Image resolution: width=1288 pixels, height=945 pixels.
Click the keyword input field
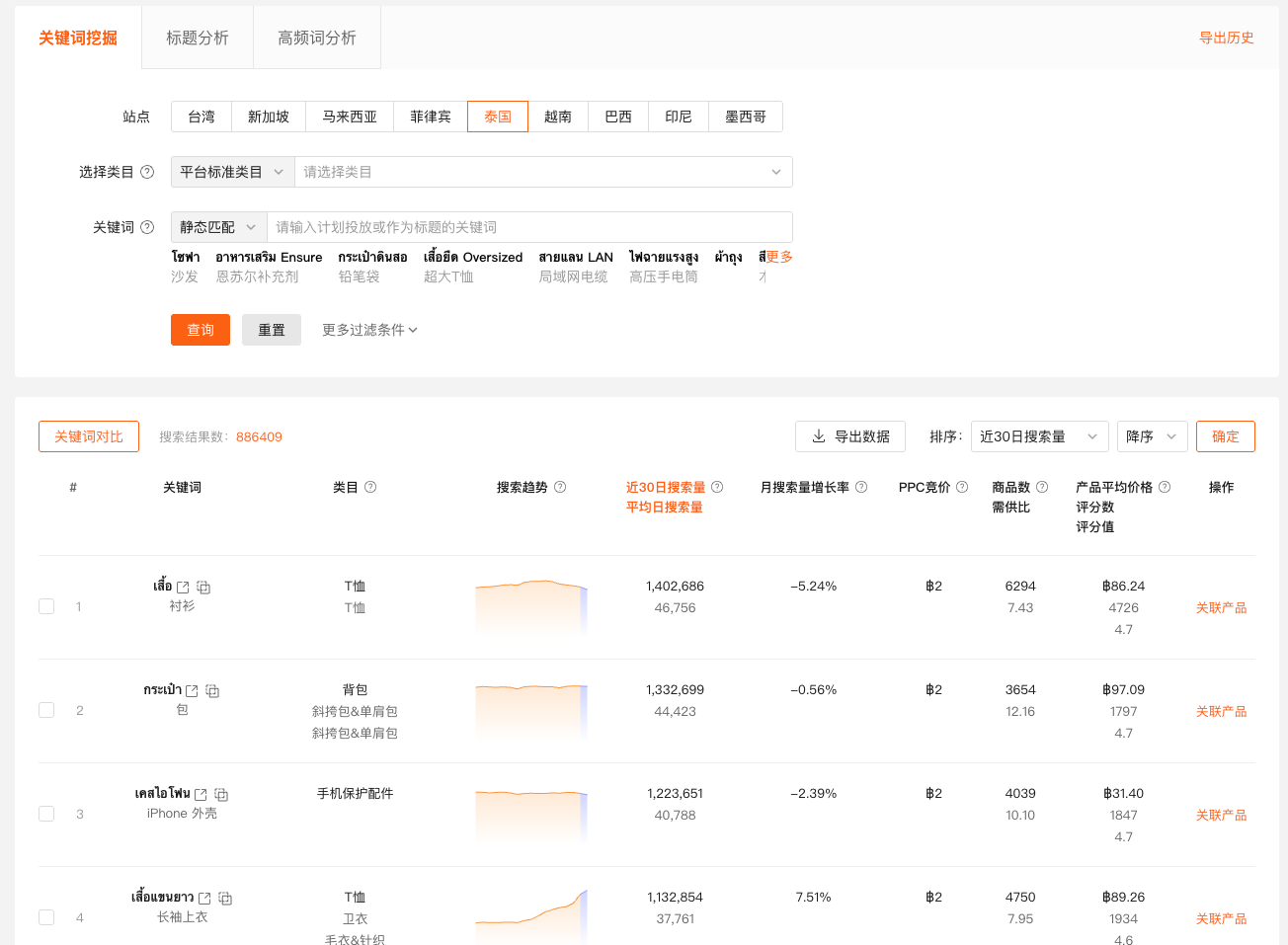(529, 227)
